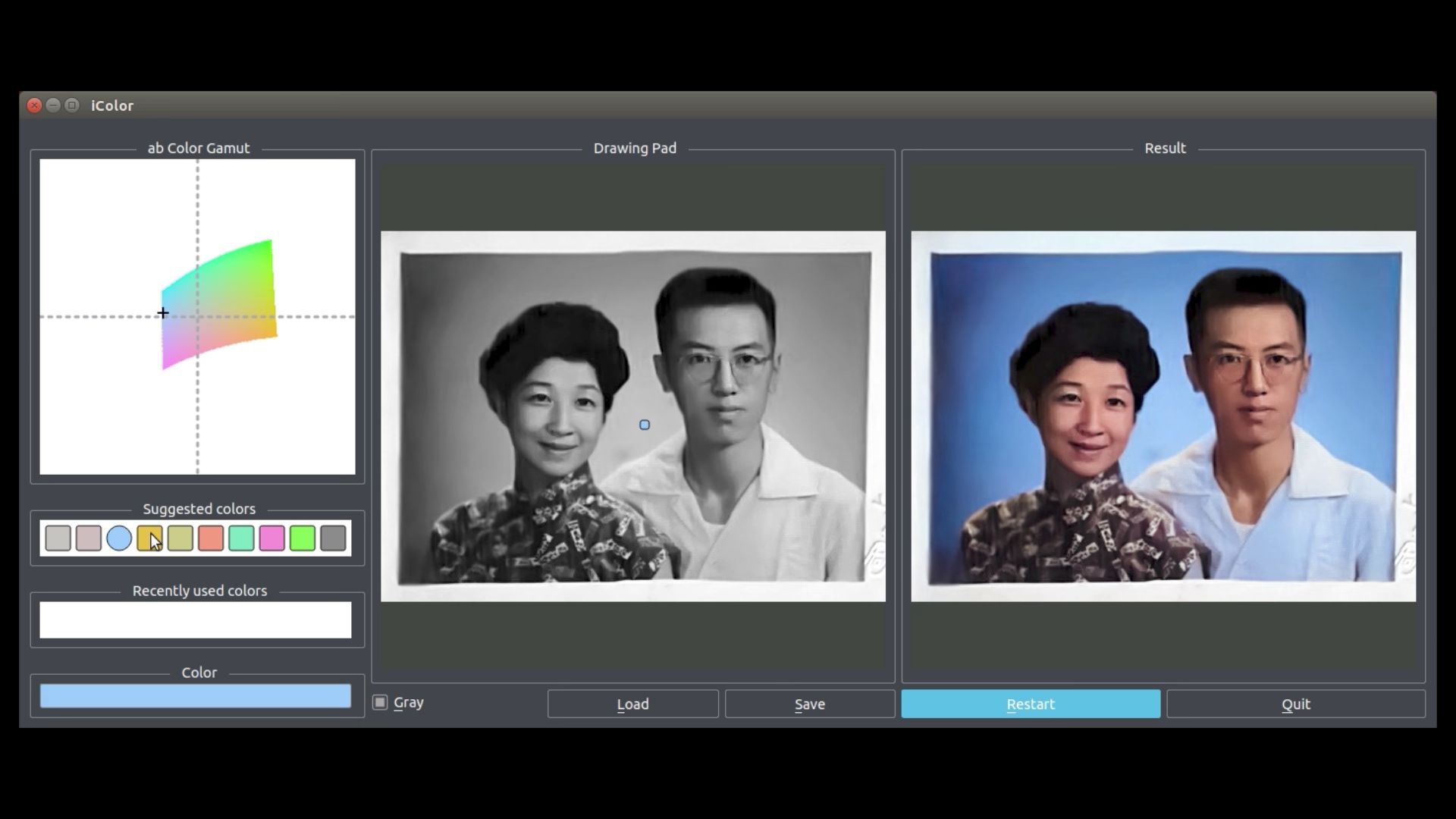Image resolution: width=1456 pixels, height=819 pixels.
Task: Choose the dark gray suggested color
Action: 333,538
